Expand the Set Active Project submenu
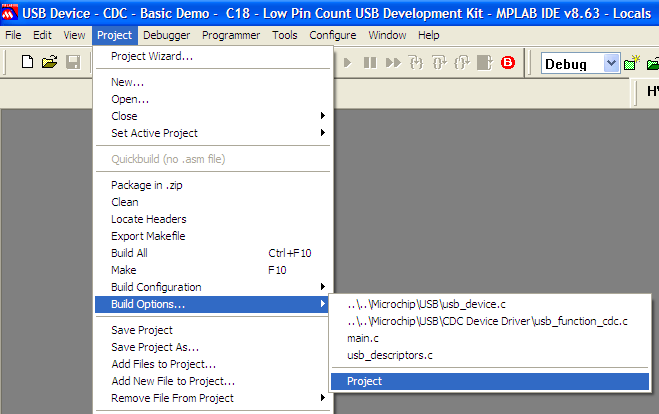659x414 pixels. pos(212,133)
